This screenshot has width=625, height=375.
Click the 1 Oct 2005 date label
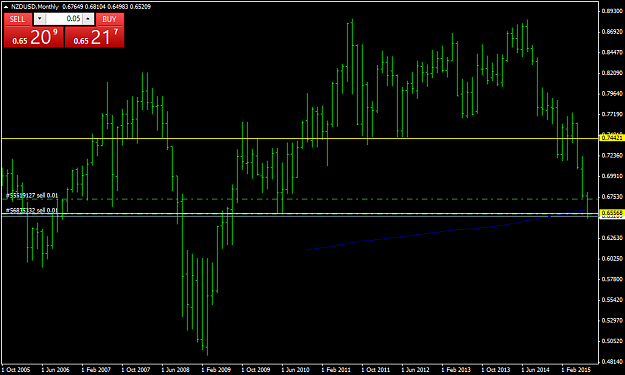pos(16,370)
